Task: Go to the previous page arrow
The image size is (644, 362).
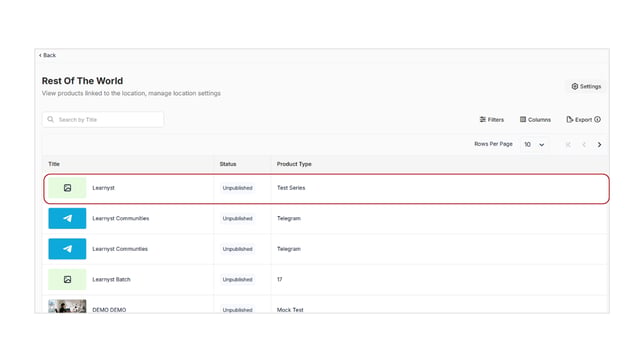Action: click(x=584, y=145)
